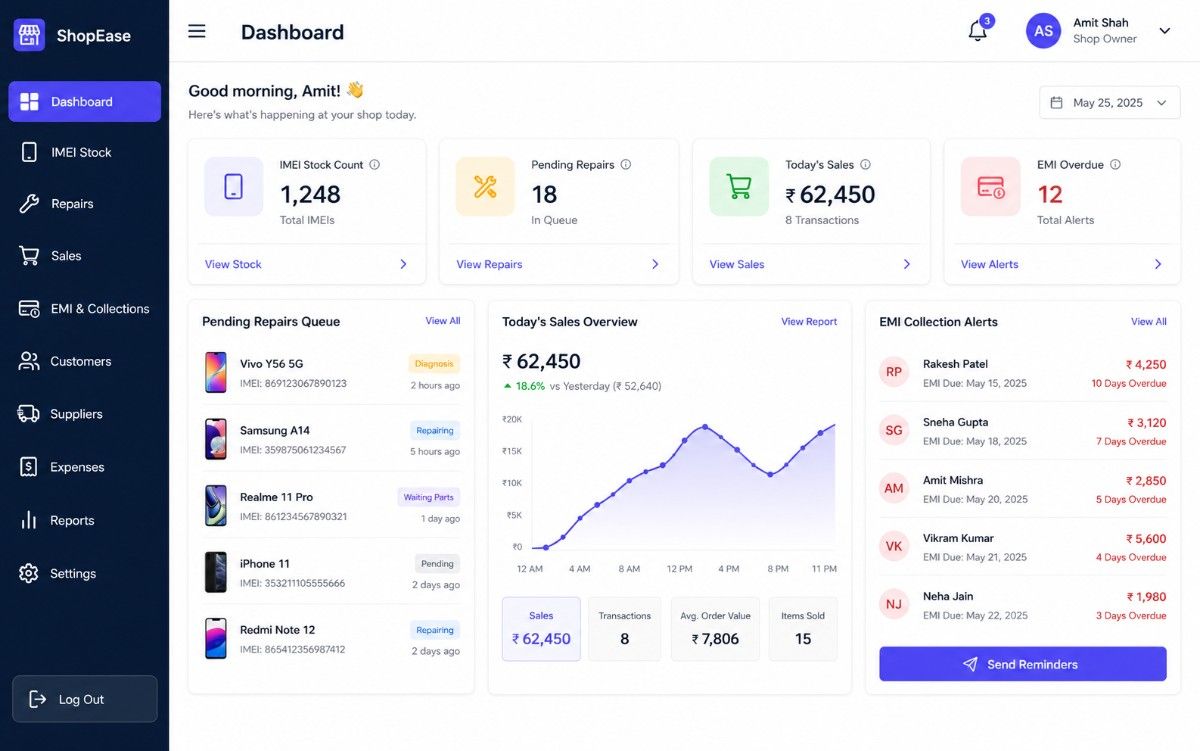Click the arrow next to View Stock
1200x751 pixels.
point(403,264)
